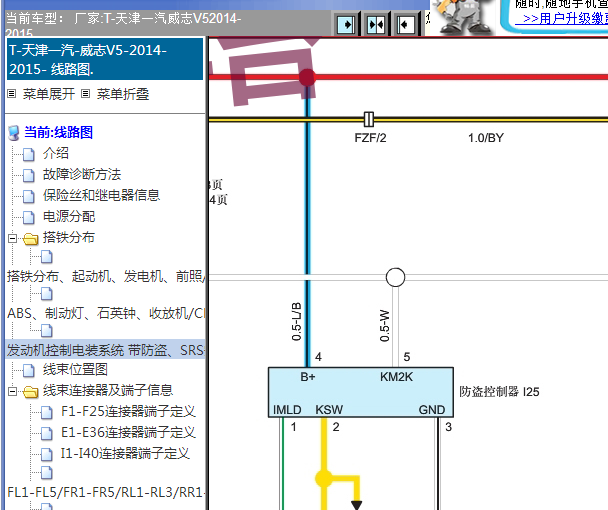Image resolution: width=608 pixels, height=510 pixels.
Task: Collapse the 线束连接器及端子信息 tree folder
Action: point(12,391)
